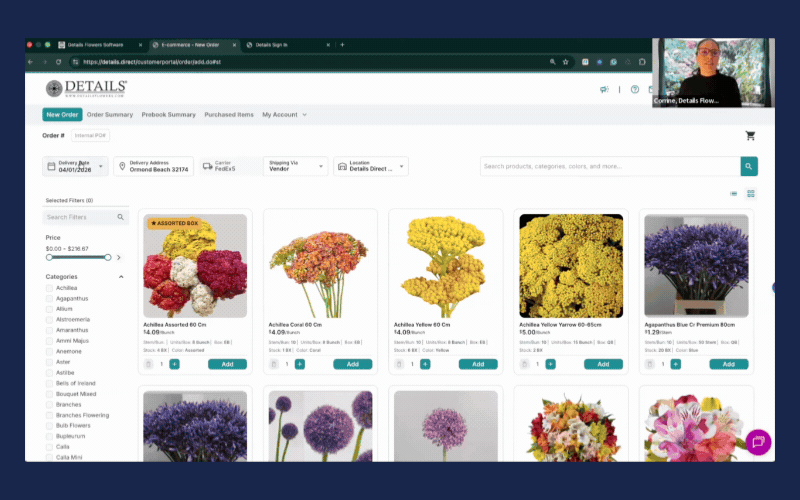This screenshot has width=800, height=500.
Task: Add Agapanthus Blue Cr Premium to order
Action: (x=728, y=364)
